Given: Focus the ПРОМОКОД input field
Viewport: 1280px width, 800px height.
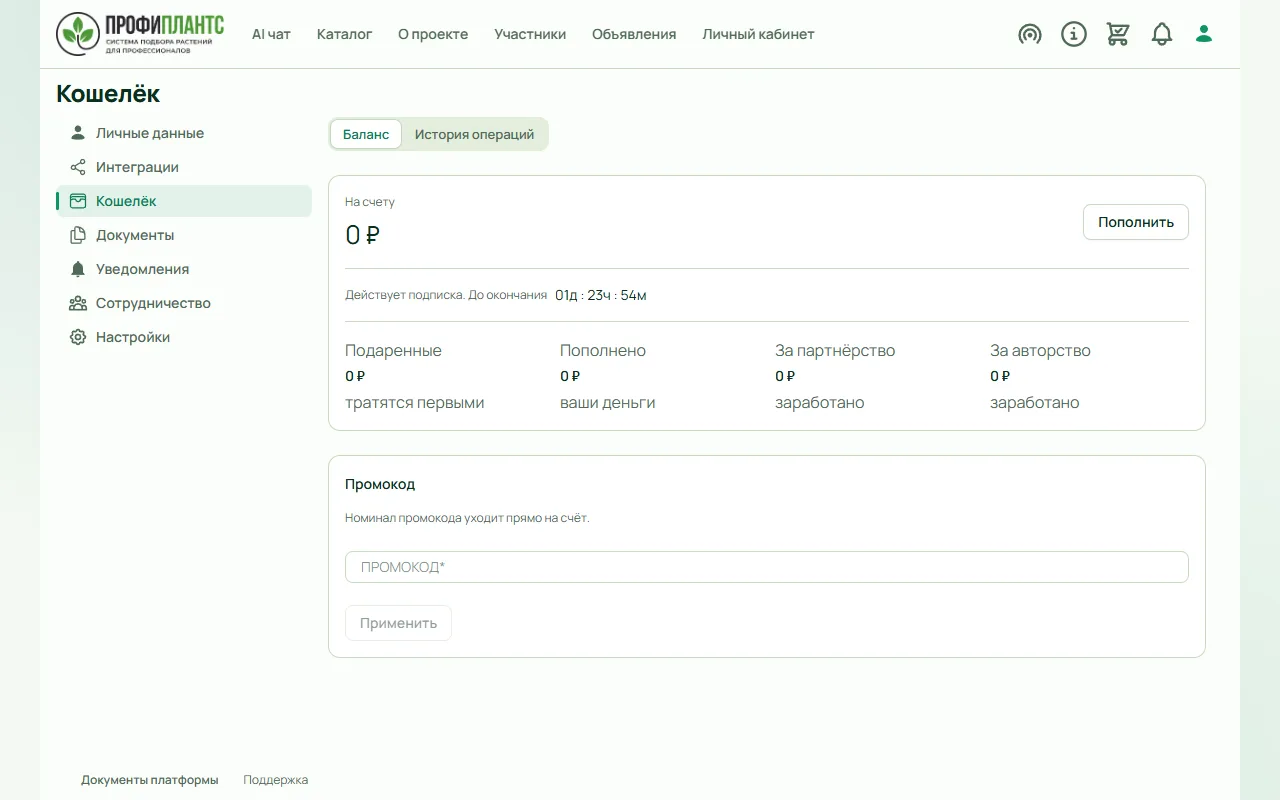Looking at the screenshot, I should pos(767,567).
